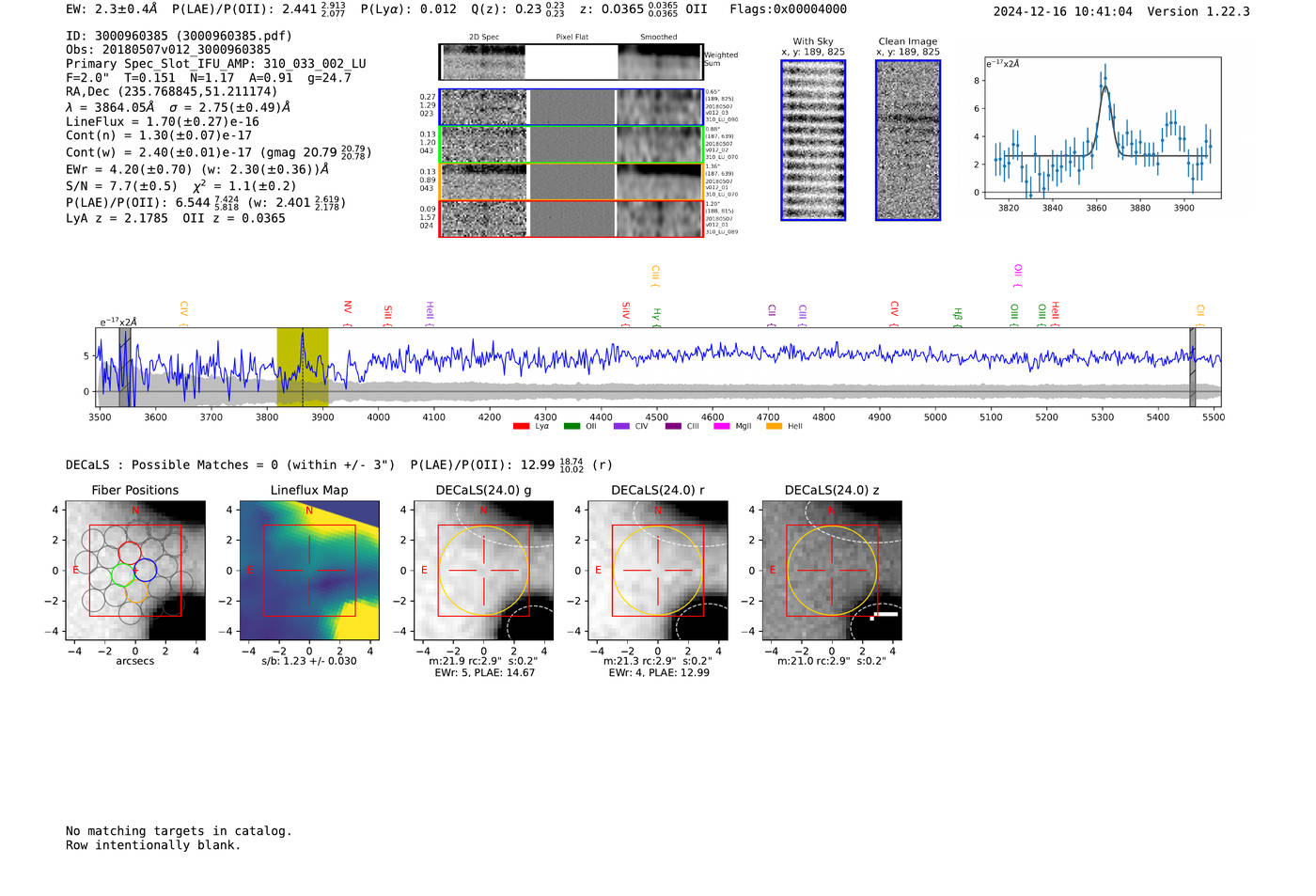This screenshot has height=896, width=1316.
Task: Click the 's/b: 1.23 +/- 0.030' caption
Action: click(x=309, y=661)
